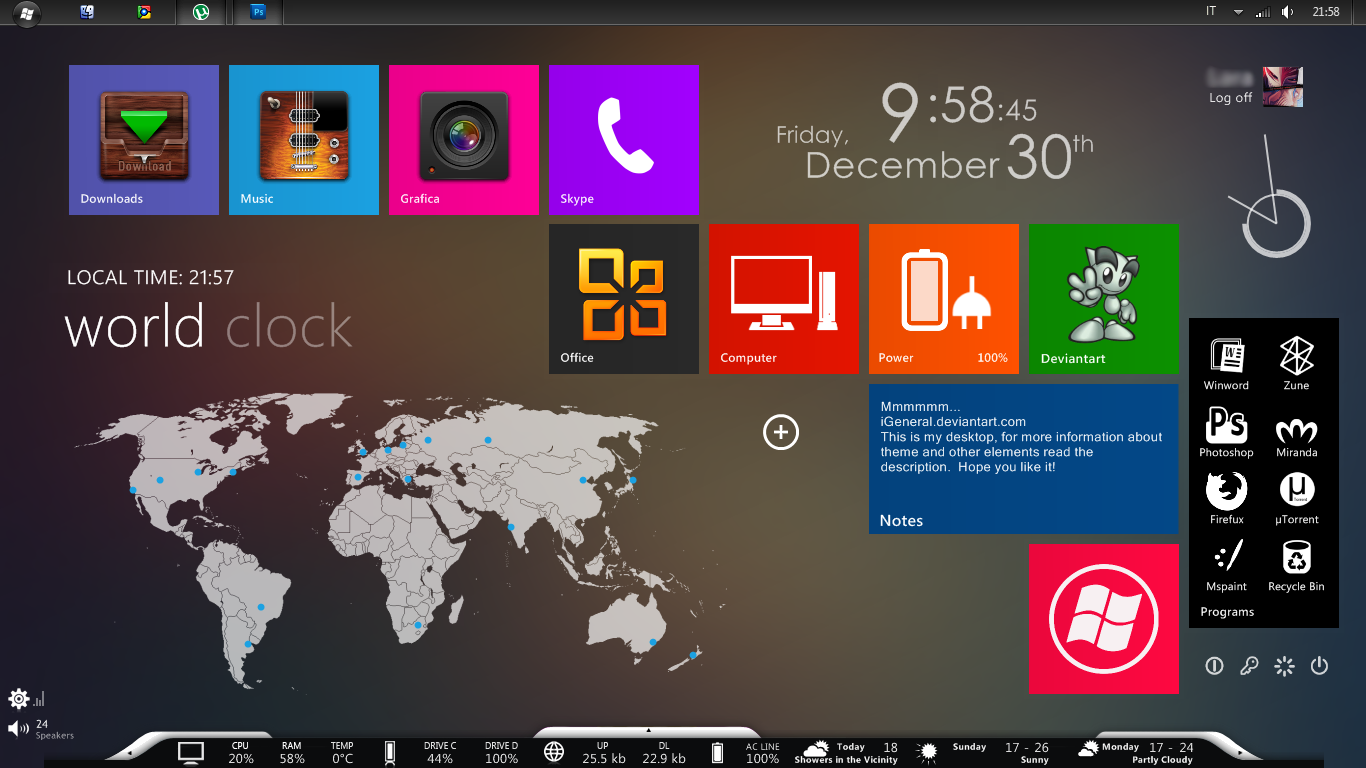Start Firefox from the Programs panel
This screenshot has width=1366, height=768.
click(x=1226, y=499)
